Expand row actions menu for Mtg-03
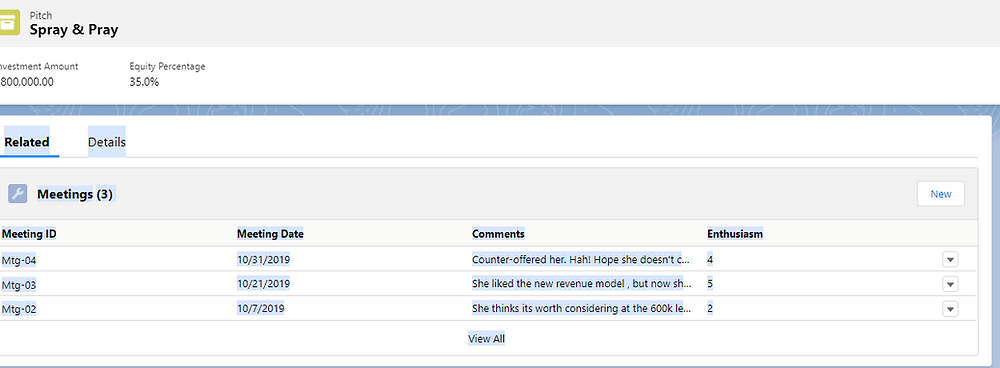The image size is (1000, 368). [x=950, y=284]
